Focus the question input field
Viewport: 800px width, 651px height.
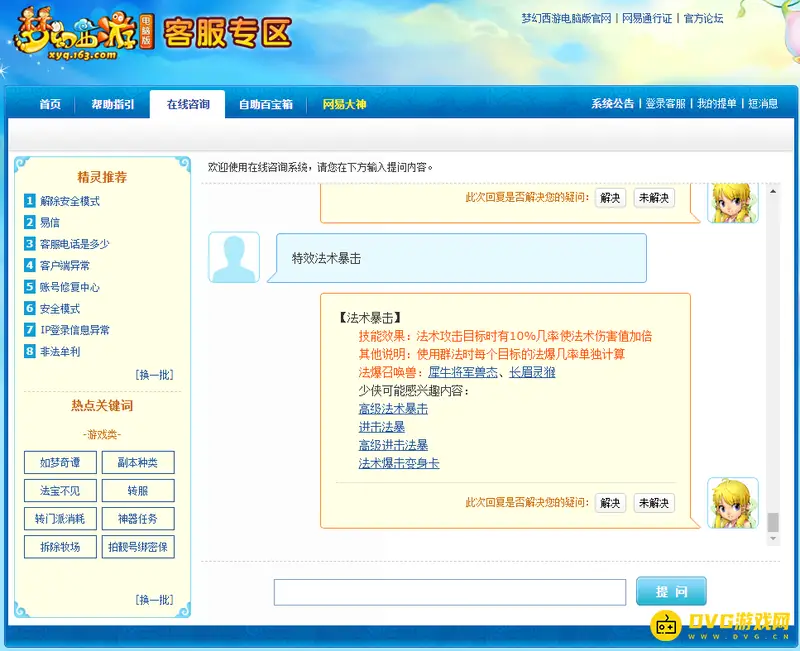click(x=450, y=592)
